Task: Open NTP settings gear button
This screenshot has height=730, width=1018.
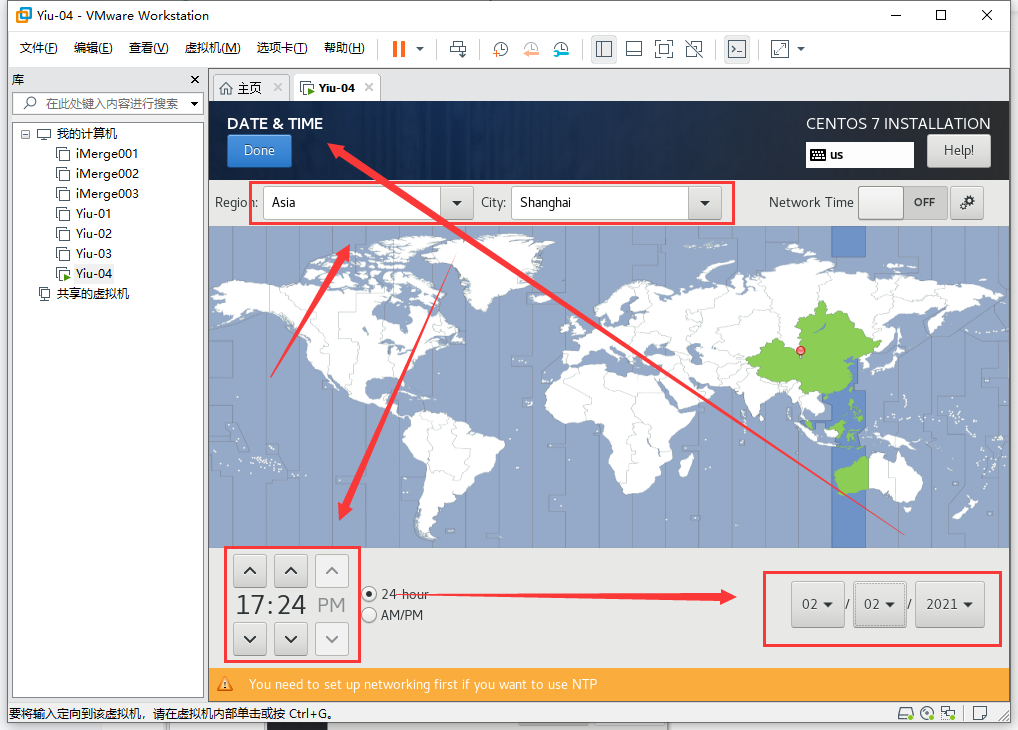Action: (x=967, y=203)
